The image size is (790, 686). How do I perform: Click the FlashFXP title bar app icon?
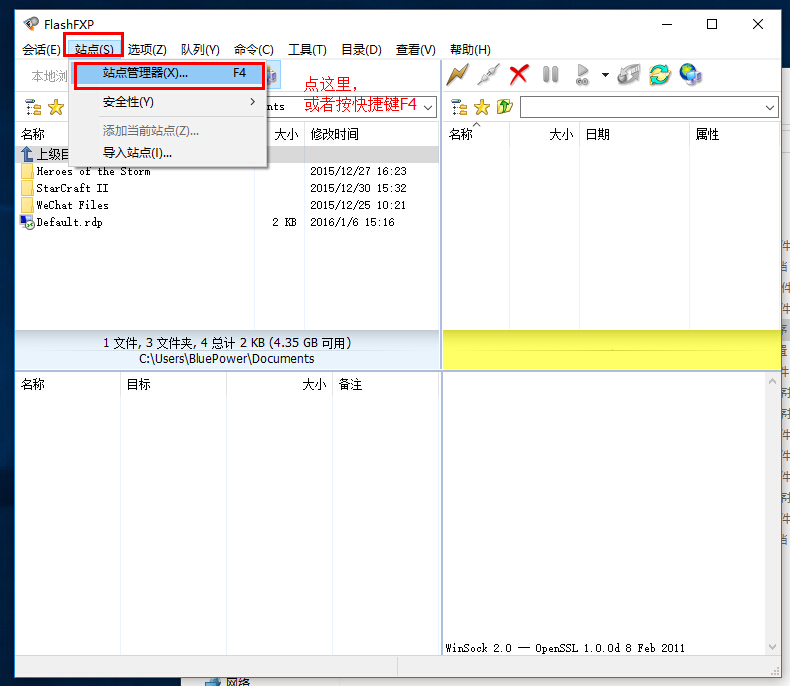[x=31, y=23]
